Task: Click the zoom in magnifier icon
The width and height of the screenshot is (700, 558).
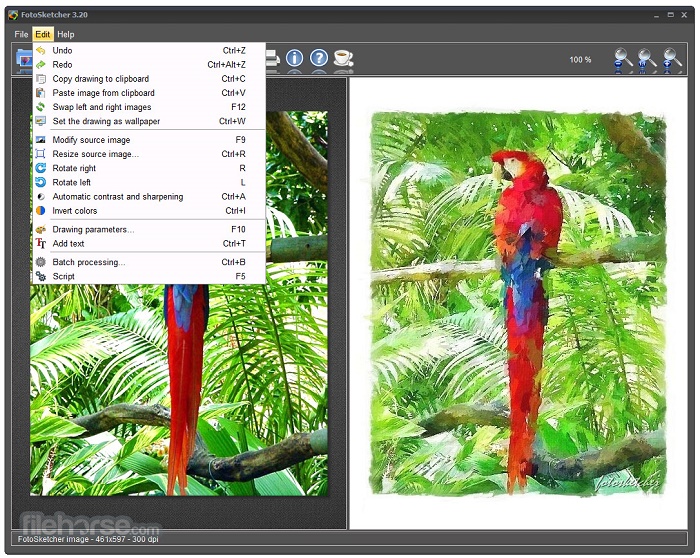Action: [x=673, y=60]
